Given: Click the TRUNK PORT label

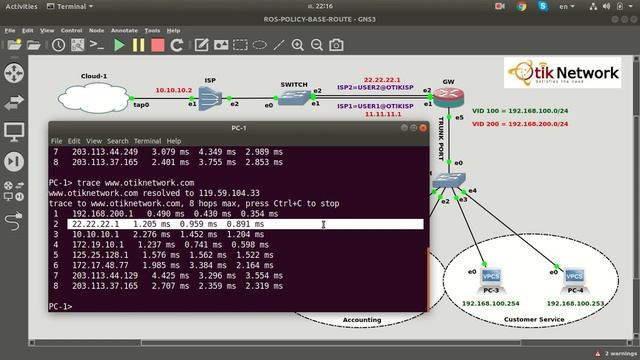Looking at the screenshot, I should 441,139.
